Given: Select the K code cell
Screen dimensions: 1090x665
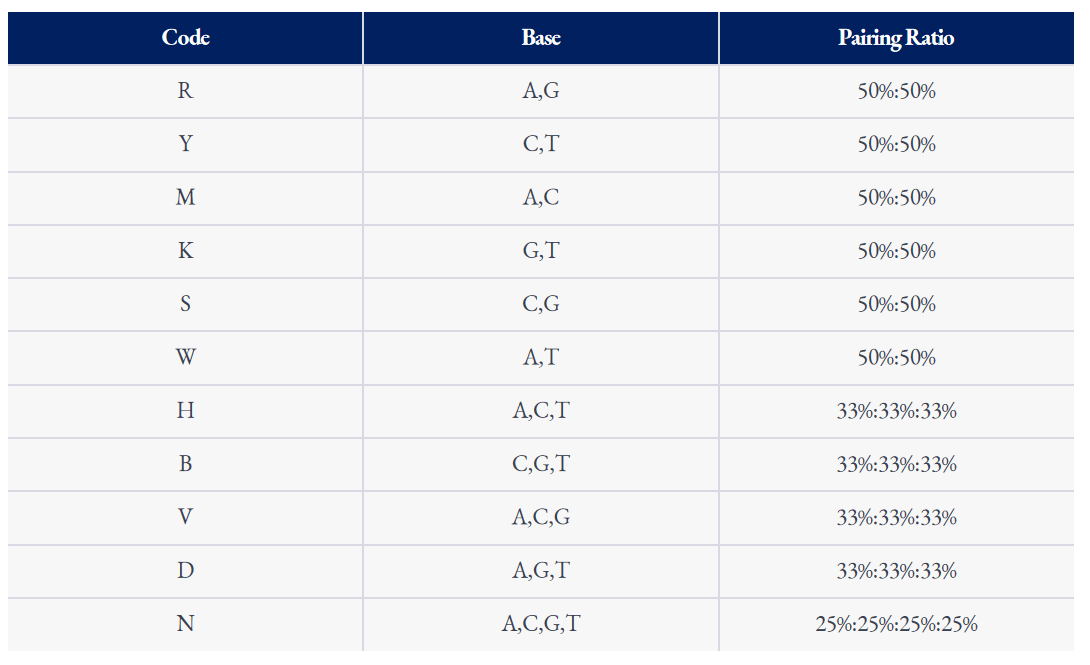Looking at the screenshot, I should [185, 251].
